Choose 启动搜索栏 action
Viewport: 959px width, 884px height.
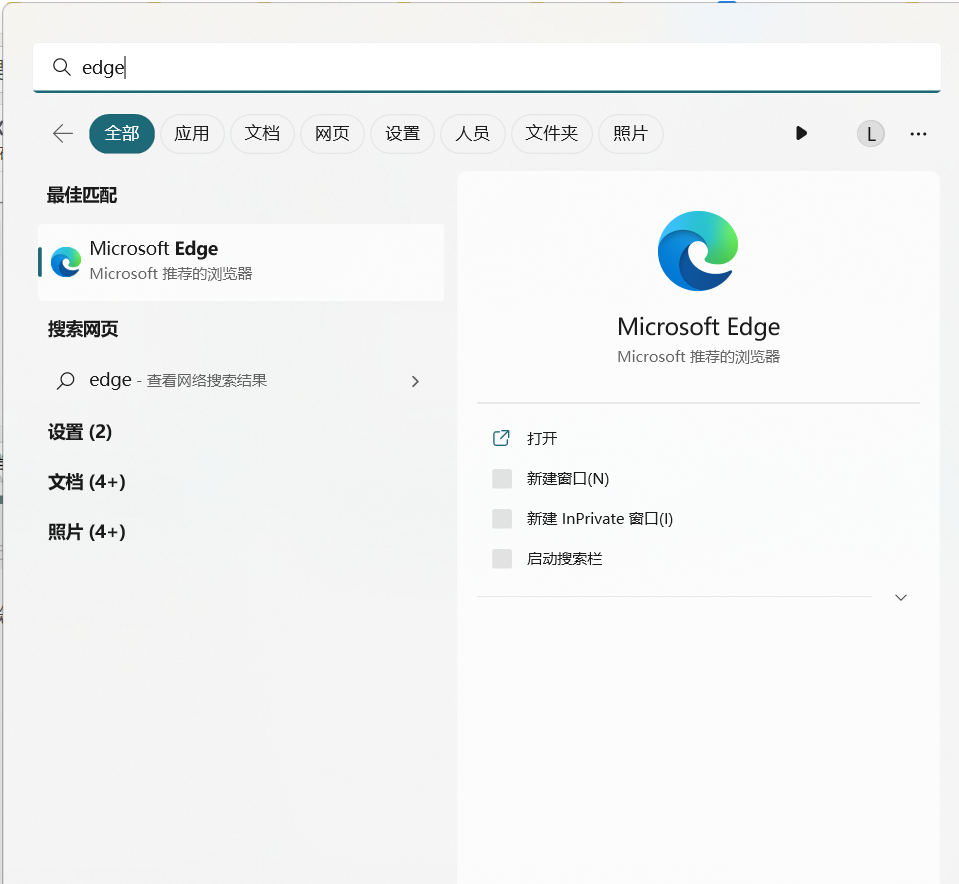pos(565,559)
